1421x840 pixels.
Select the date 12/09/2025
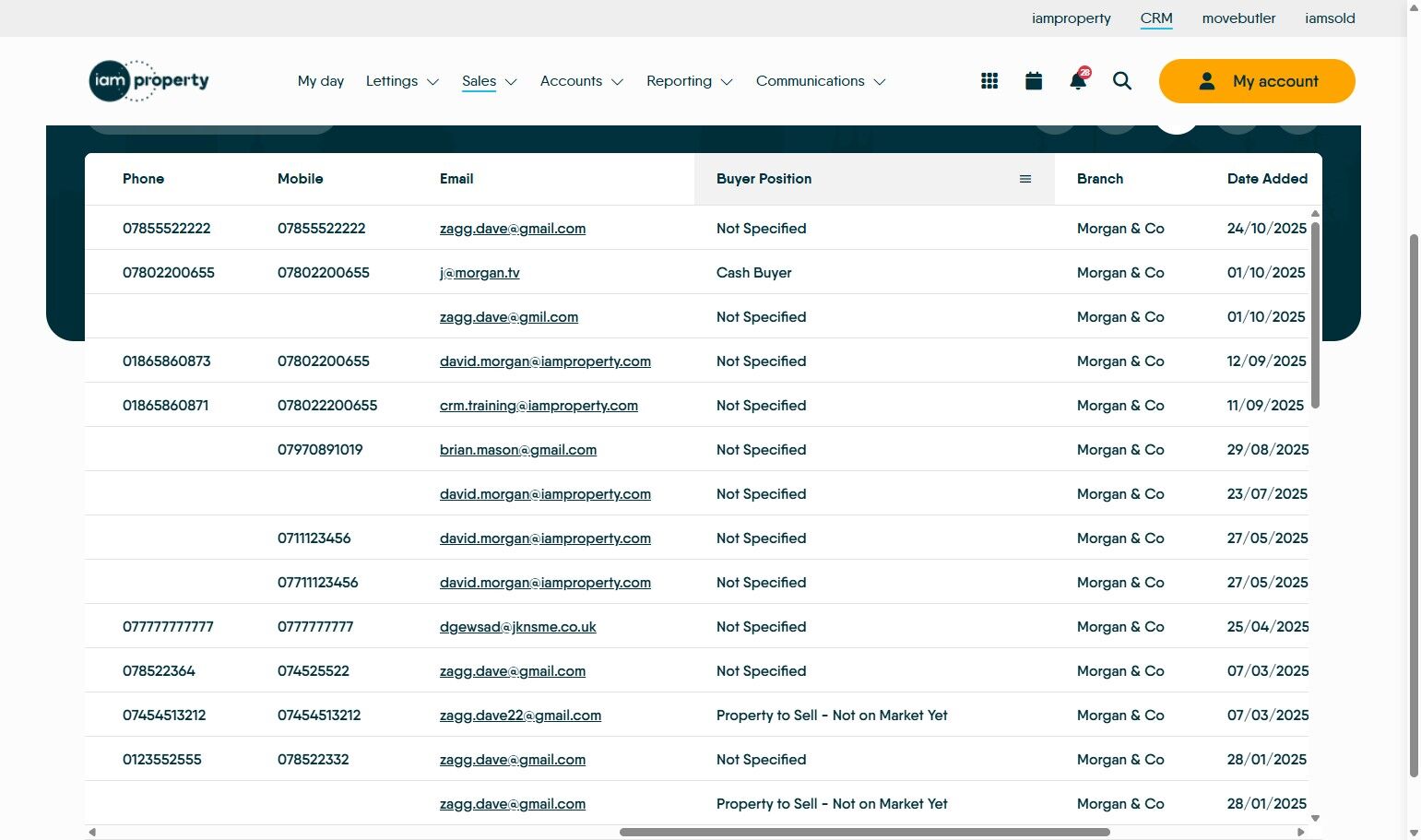[1267, 361]
